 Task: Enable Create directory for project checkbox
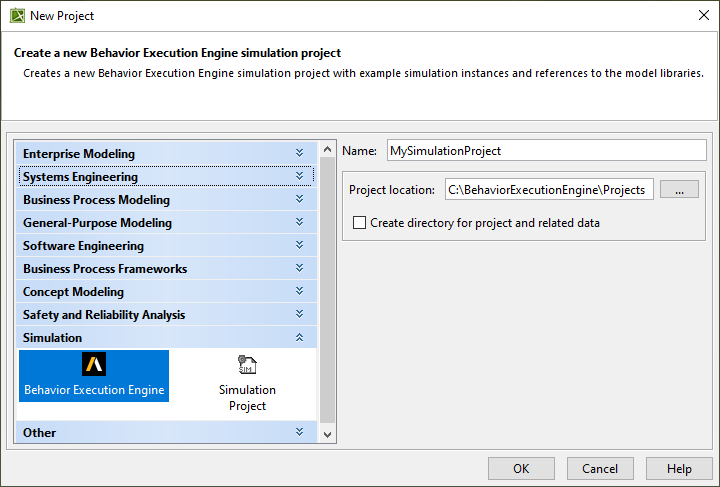(x=360, y=223)
